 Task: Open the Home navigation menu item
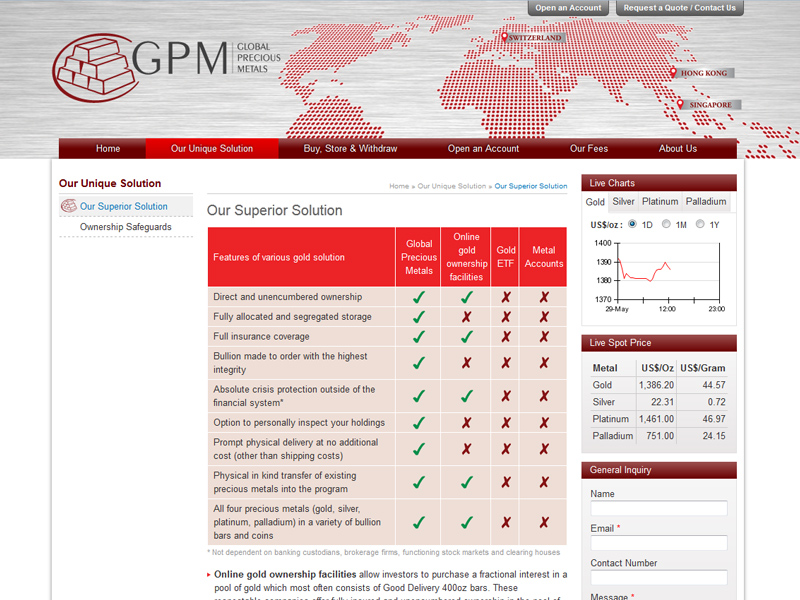click(108, 148)
